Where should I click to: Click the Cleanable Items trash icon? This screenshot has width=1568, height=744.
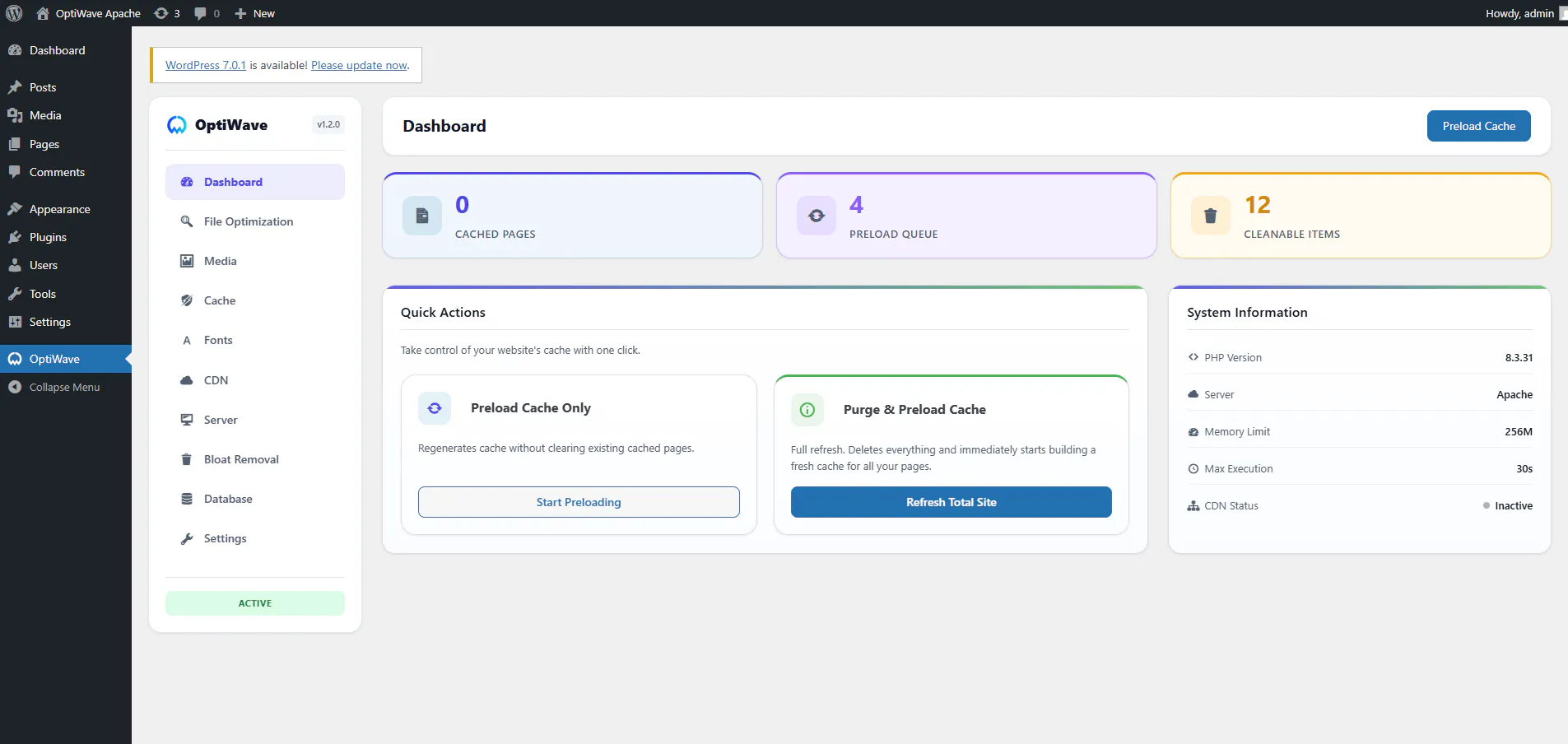tap(1211, 216)
